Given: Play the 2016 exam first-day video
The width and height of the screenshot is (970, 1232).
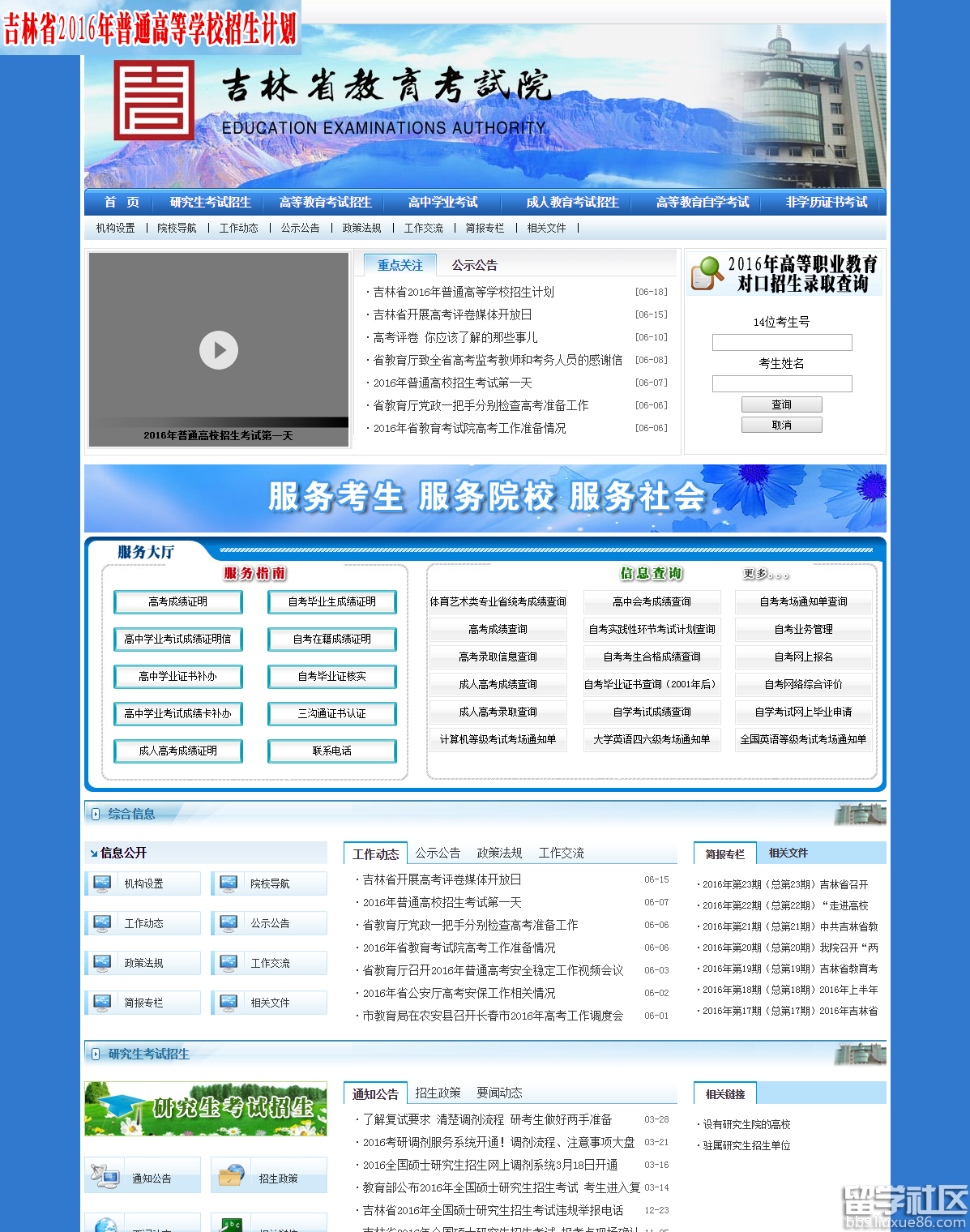Looking at the screenshot, I should [x=219, y=350].
